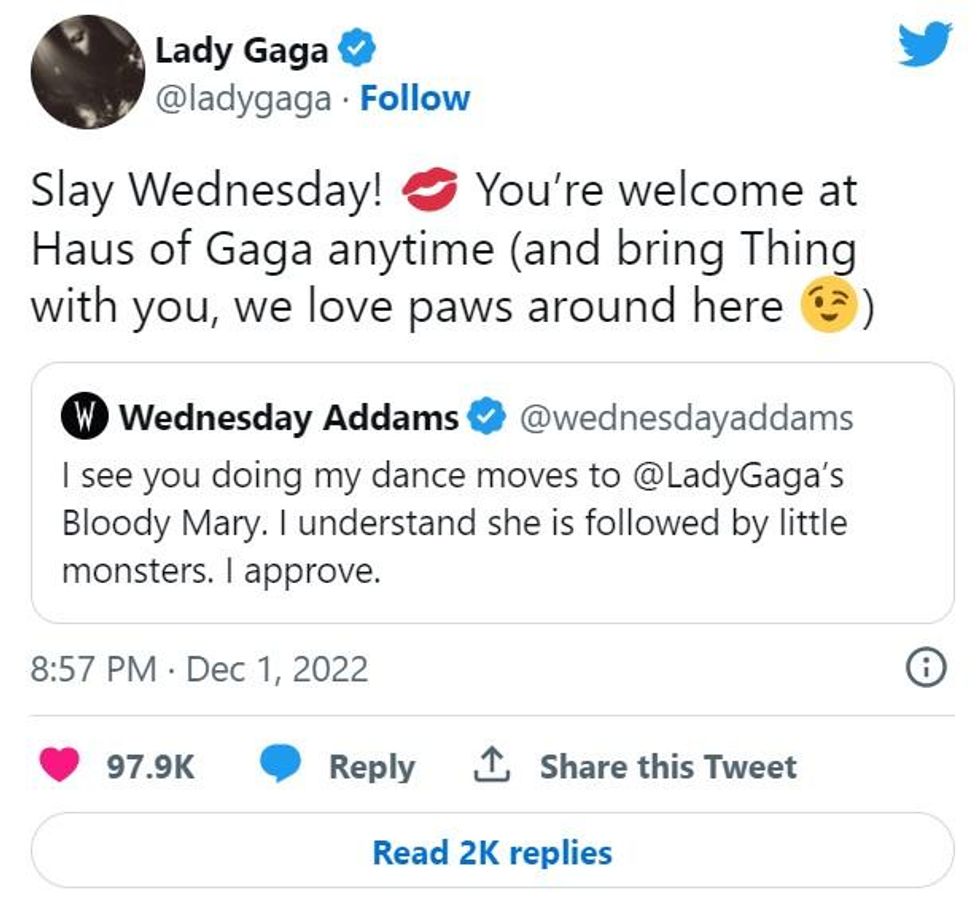
Task: Click the Lady Gaga display name
Action: pos(241,50)
